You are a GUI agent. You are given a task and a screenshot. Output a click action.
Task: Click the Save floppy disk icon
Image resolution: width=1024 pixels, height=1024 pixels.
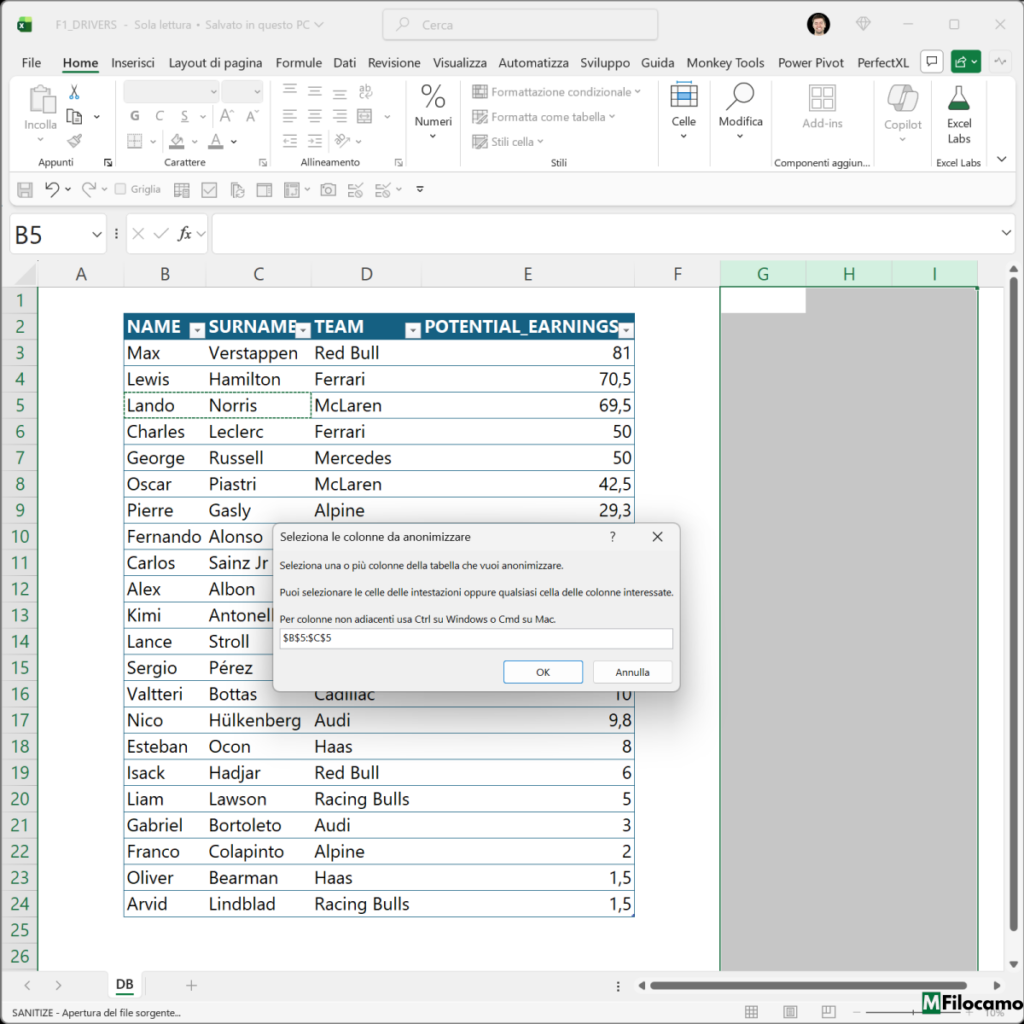click(25, 190)
